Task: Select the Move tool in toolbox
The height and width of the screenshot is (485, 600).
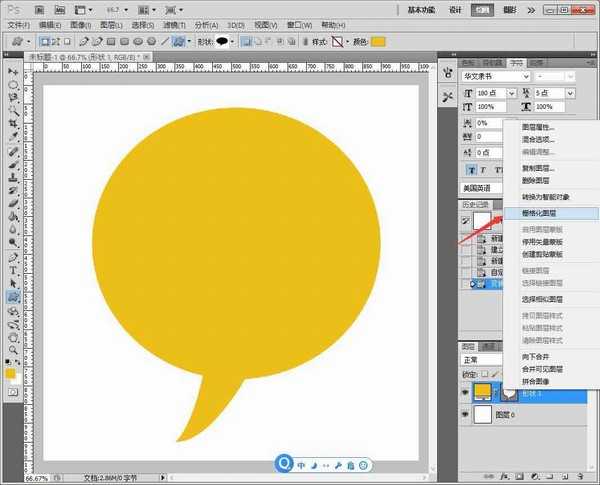Action: click(x=13, y=72)
